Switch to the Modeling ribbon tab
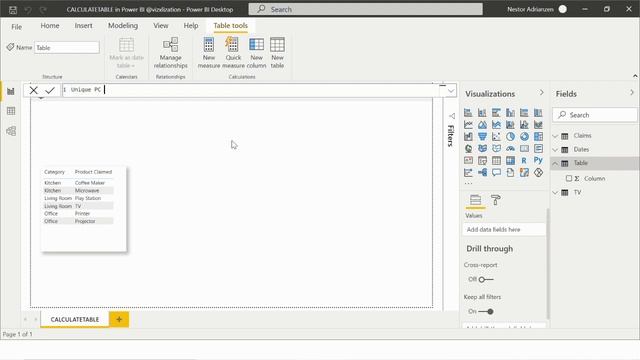The height and width of the screenshot is (360, 640). 123,26
